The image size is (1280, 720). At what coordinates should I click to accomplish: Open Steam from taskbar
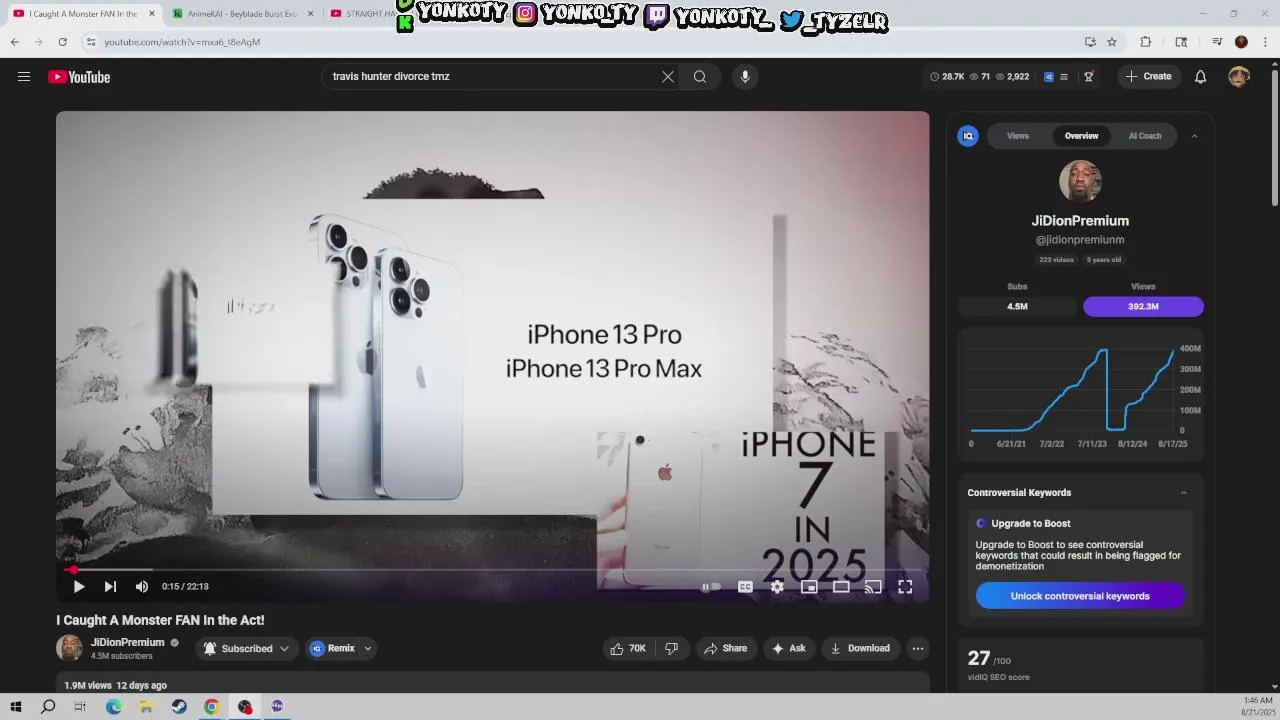coord(179,706)
